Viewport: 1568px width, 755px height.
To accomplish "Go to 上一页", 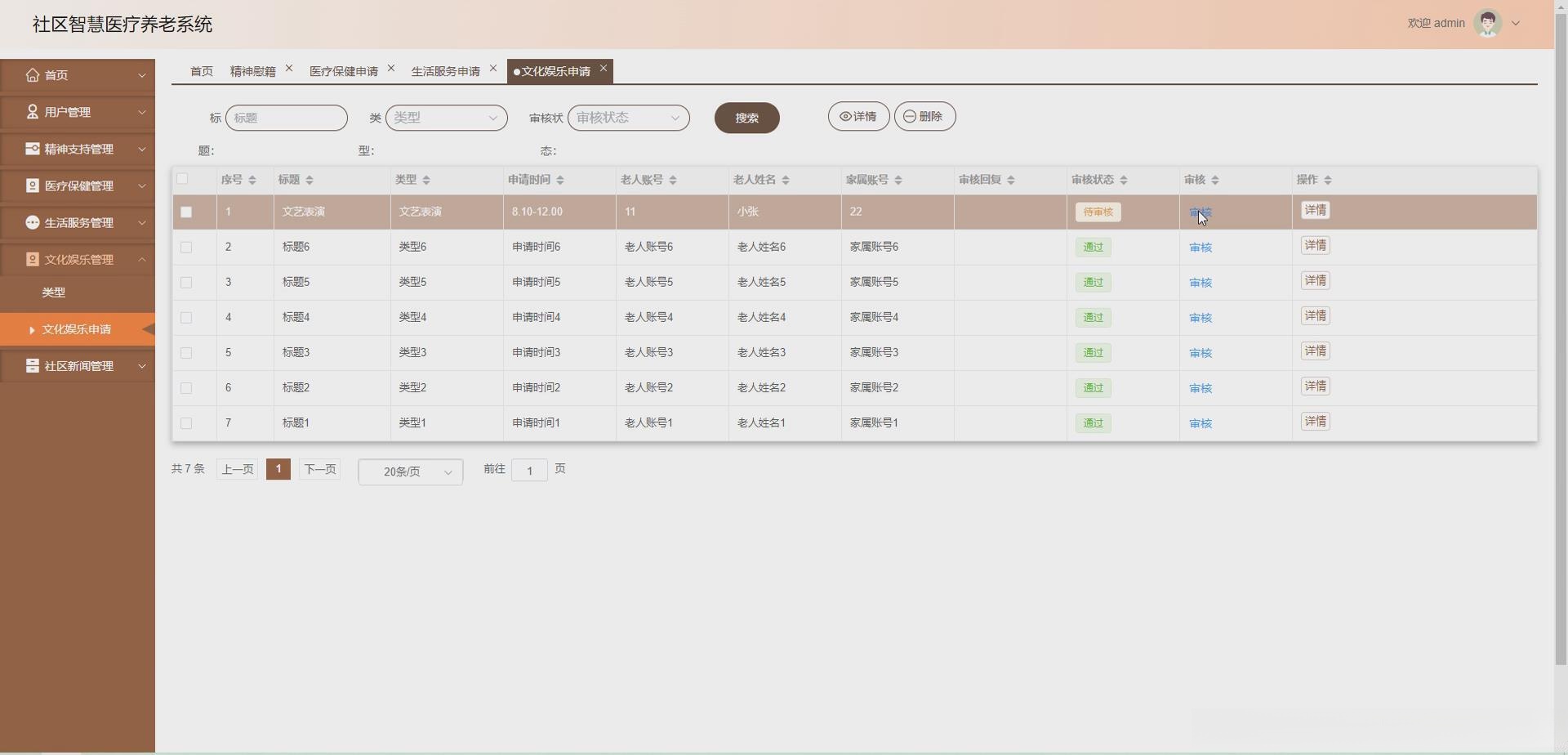I will (x=238, y=469).
